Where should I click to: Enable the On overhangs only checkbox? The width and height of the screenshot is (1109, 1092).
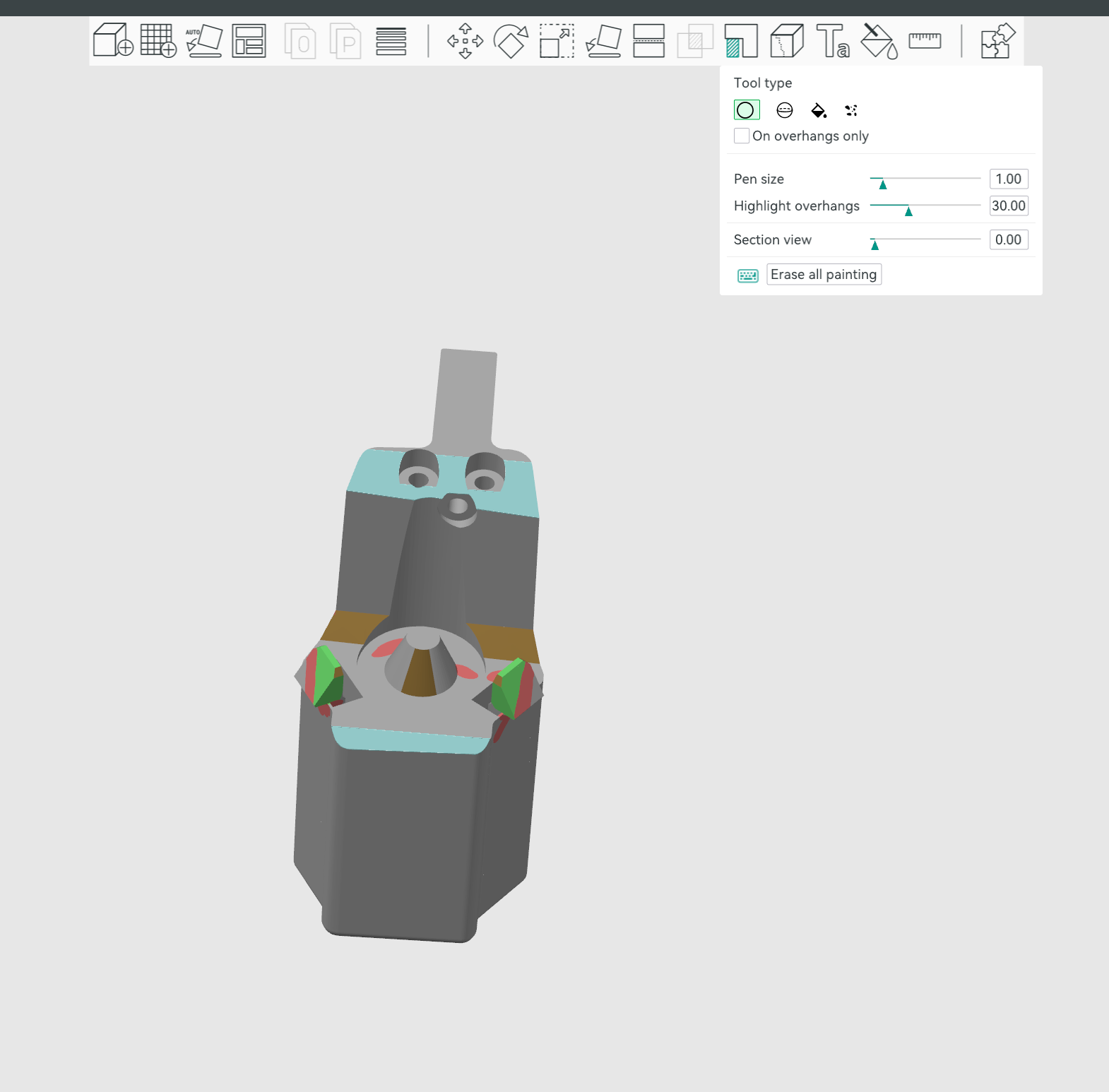coord(742,136)
